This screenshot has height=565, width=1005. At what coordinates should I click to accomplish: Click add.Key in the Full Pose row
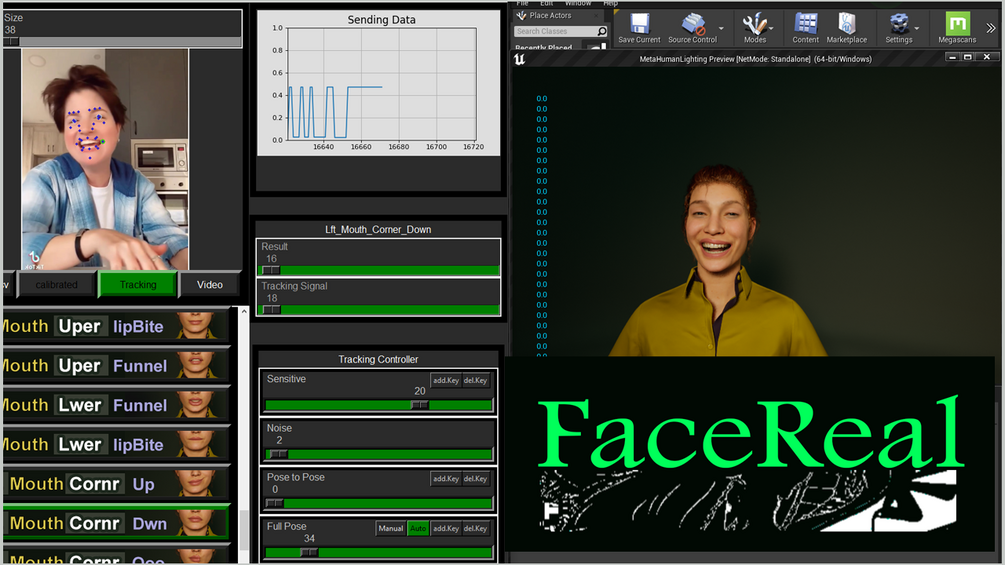[x=445, y=528]
